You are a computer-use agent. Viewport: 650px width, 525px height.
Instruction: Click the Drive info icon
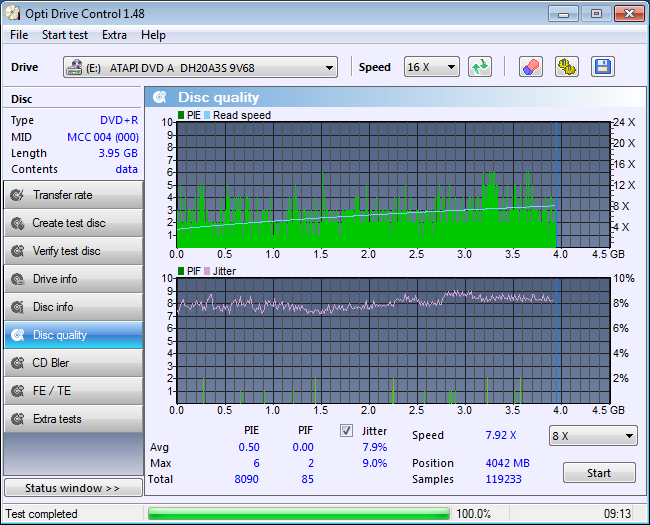(17, 279)
